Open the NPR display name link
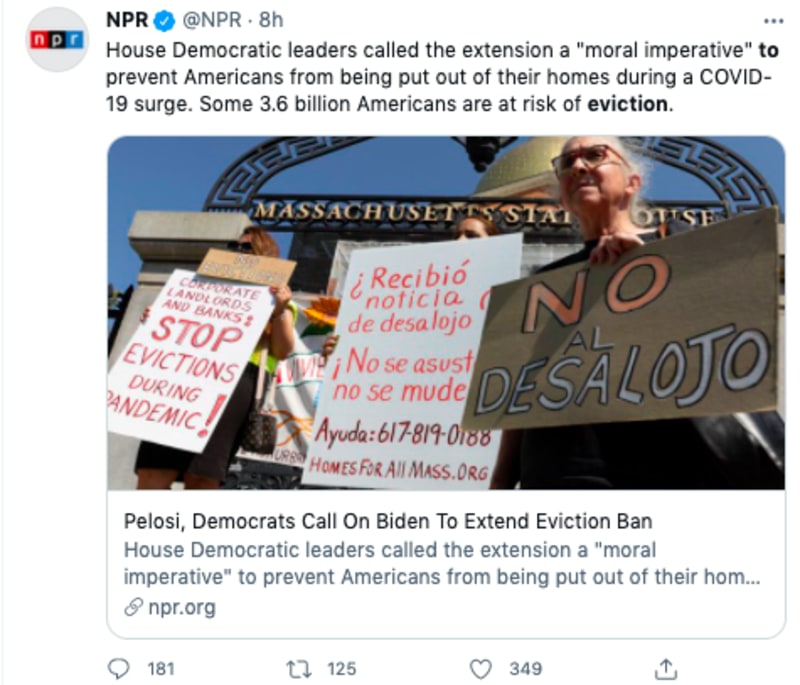Image resolution: width=800 pixels, height=685 pixels. click(x=127, y=20)
